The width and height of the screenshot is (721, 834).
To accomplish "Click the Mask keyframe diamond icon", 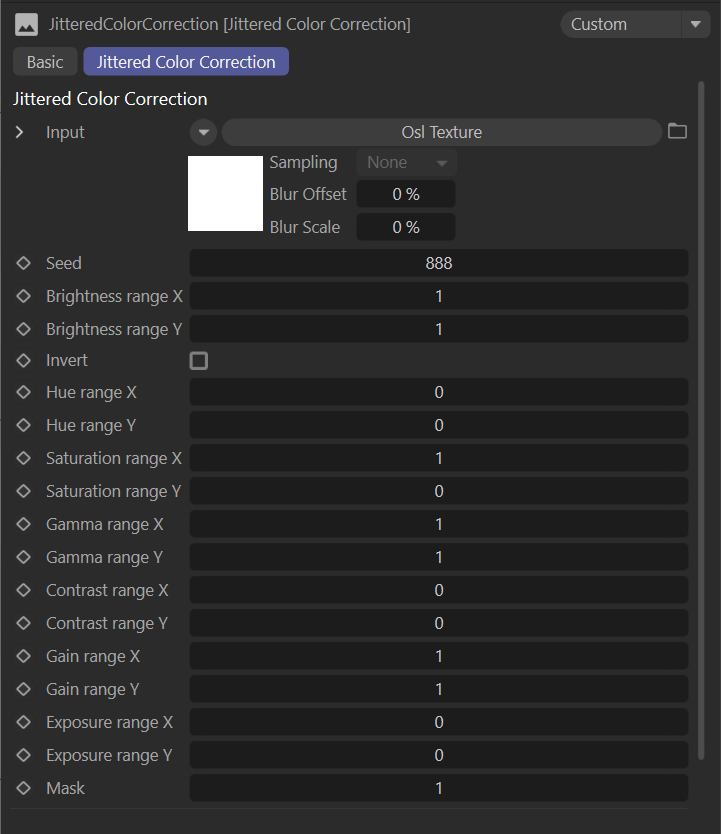I will 24,788.
